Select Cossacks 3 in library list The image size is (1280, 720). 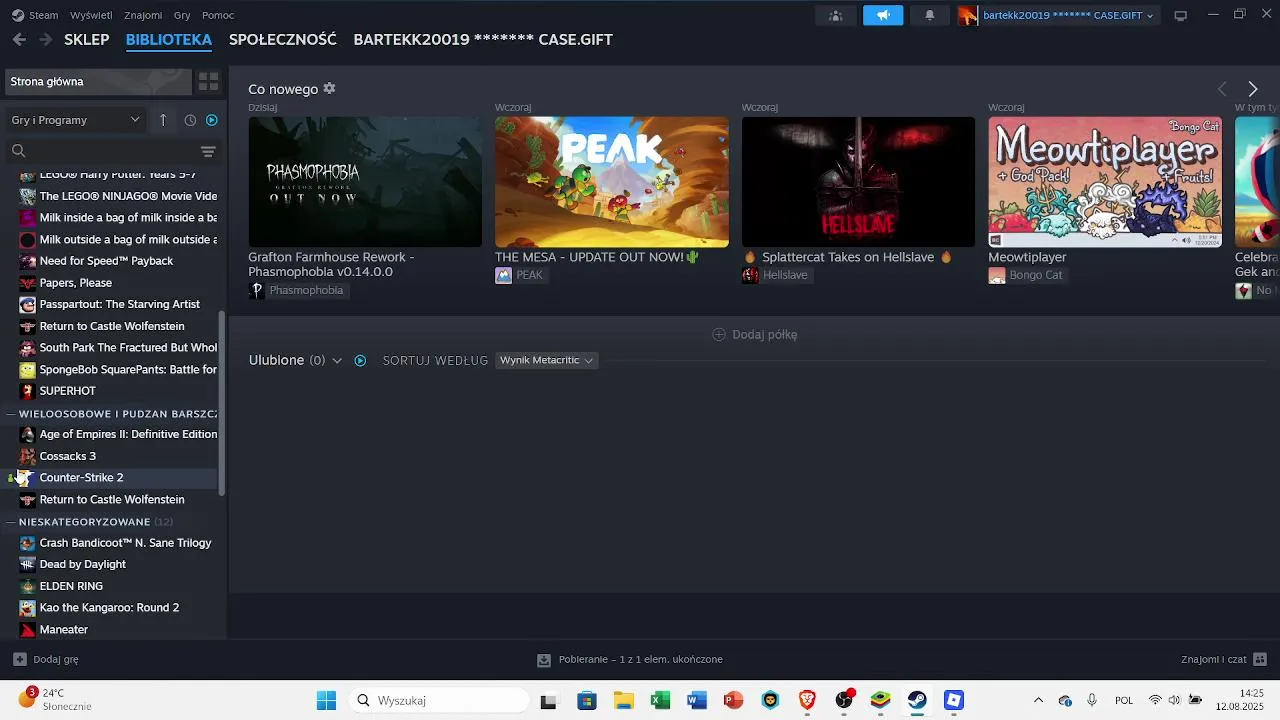(x=110, y=456)
